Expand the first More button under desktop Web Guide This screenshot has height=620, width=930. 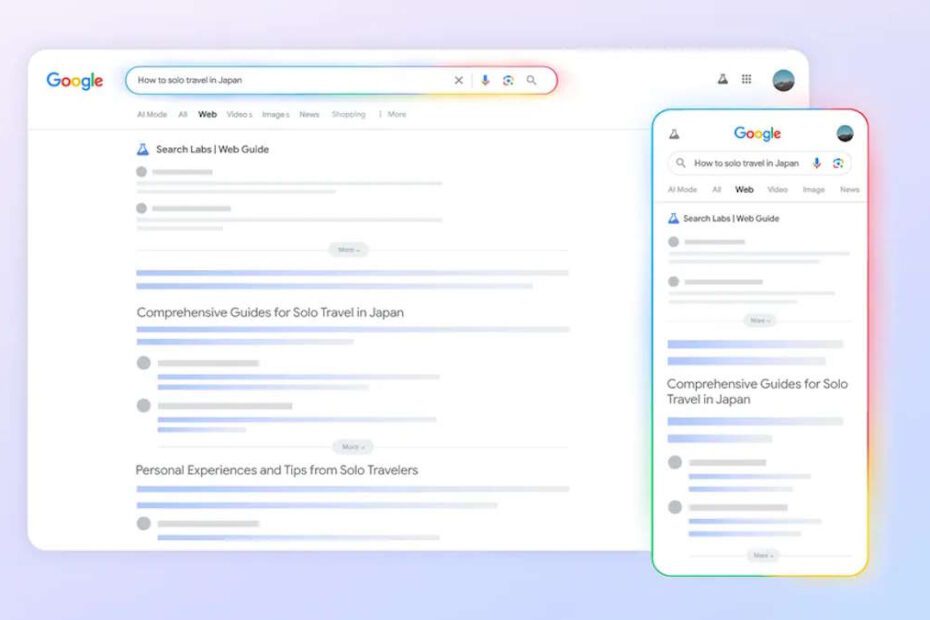[x=348, y=249]
